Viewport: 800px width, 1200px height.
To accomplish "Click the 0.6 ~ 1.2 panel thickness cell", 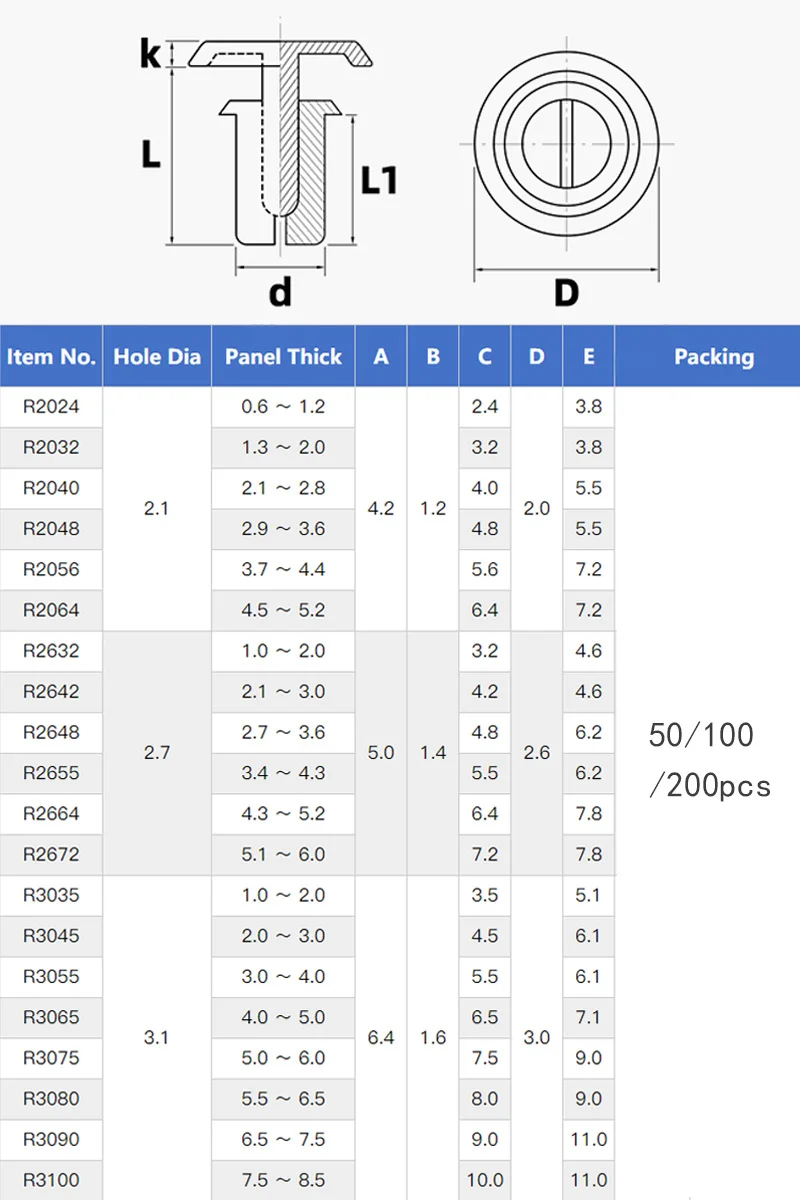I will (x=283, y=407).
